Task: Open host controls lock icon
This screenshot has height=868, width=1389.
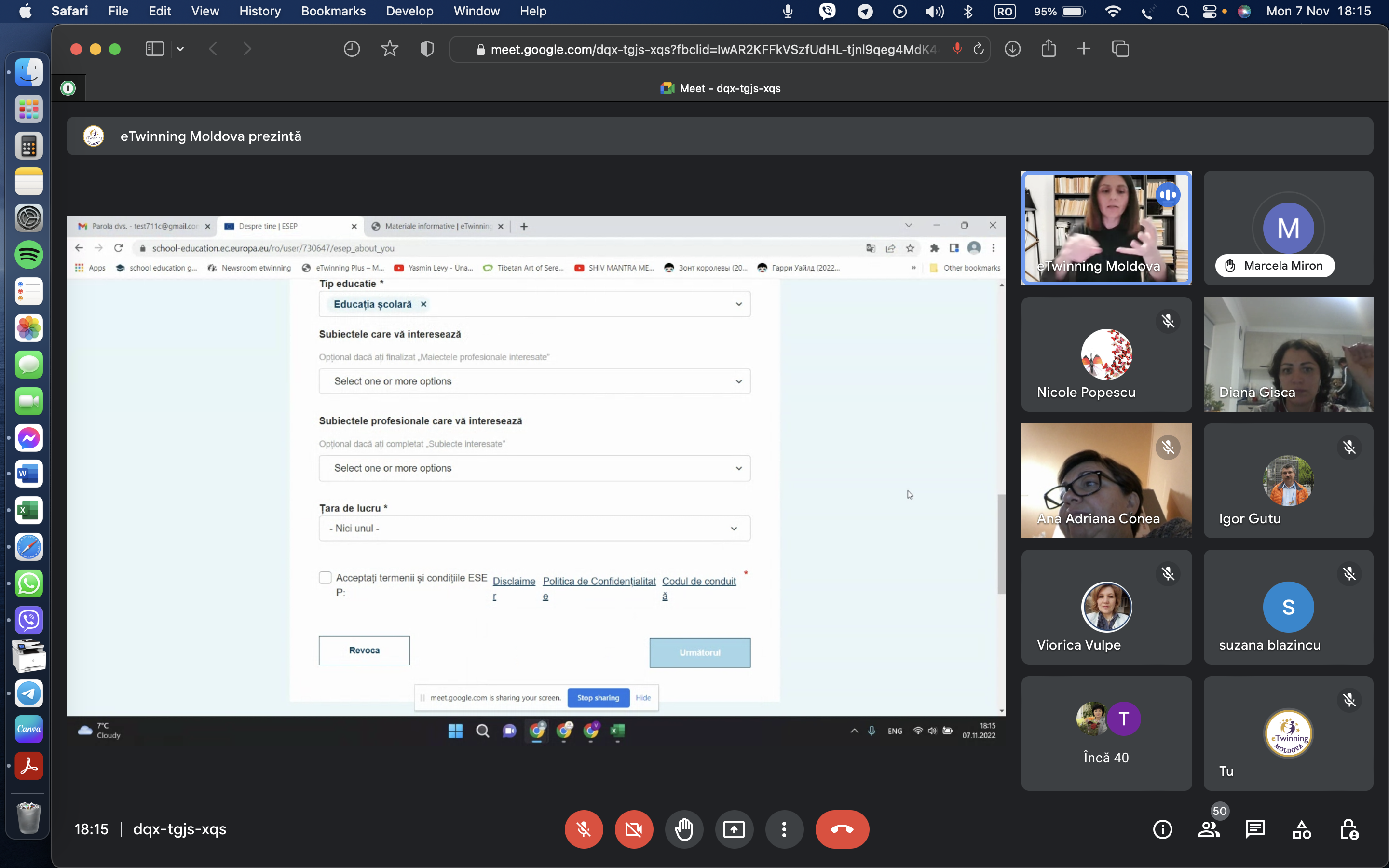Action: tap(1349, 829)
